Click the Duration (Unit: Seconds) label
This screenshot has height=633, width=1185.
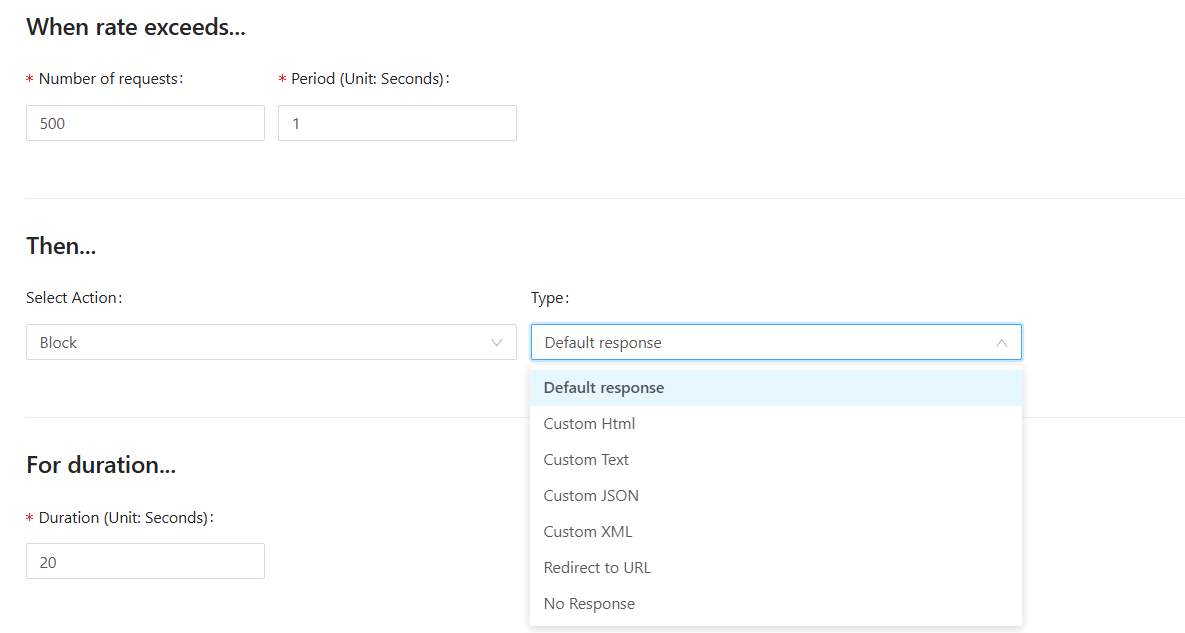pyautogui.click(x=125, y=518)
